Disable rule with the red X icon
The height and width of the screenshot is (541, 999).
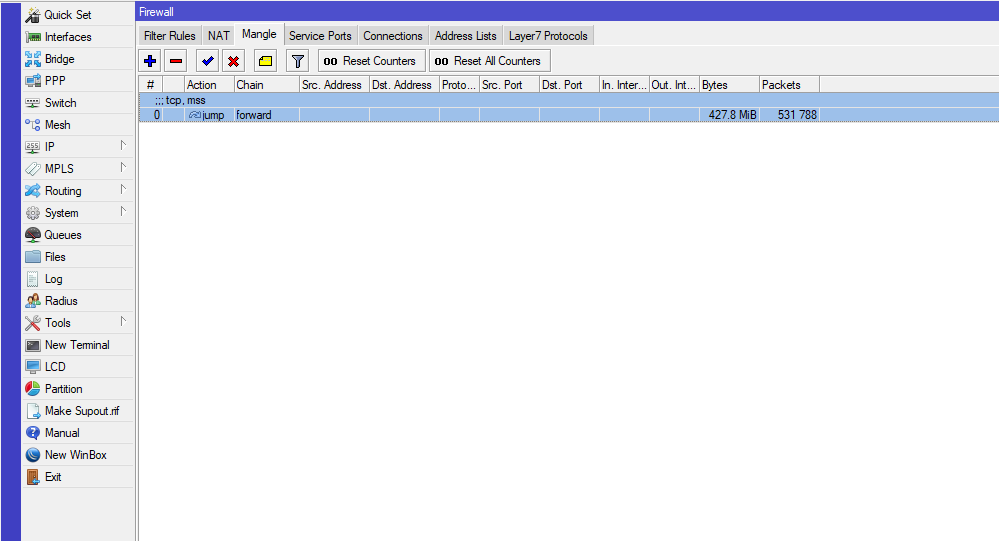click(233, 61)
